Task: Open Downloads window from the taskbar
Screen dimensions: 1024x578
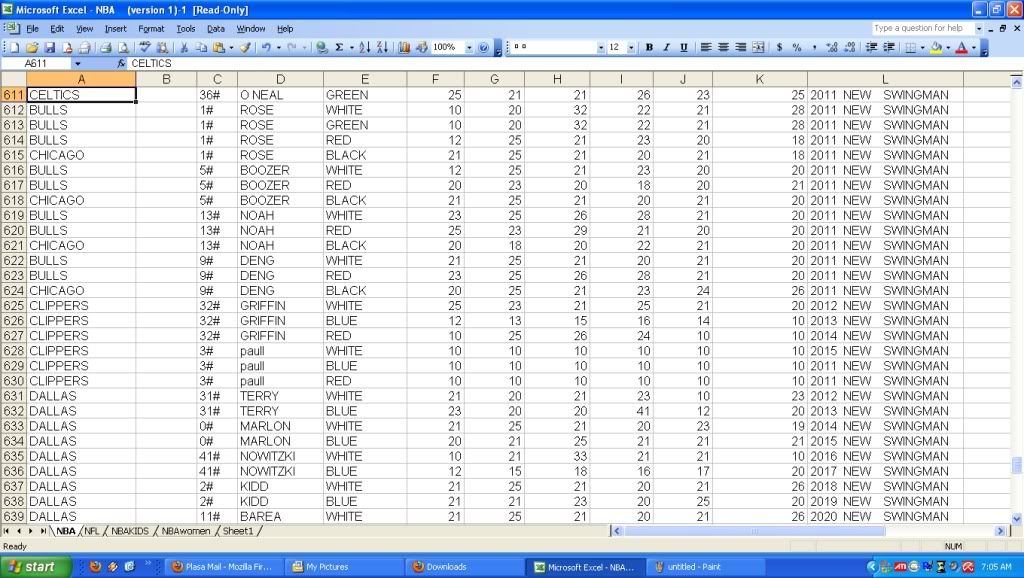Action: 465,567
